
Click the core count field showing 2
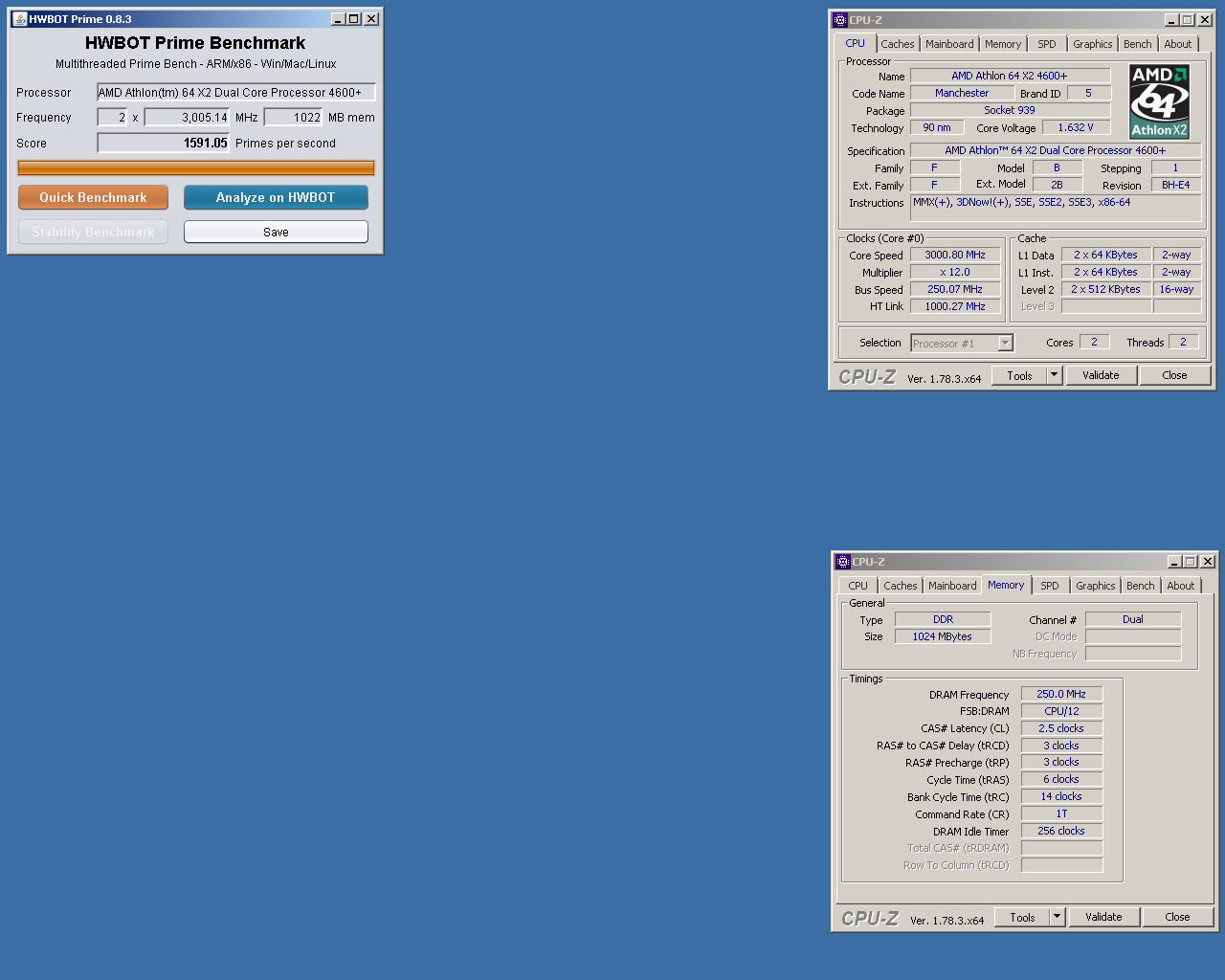(112, 118)
